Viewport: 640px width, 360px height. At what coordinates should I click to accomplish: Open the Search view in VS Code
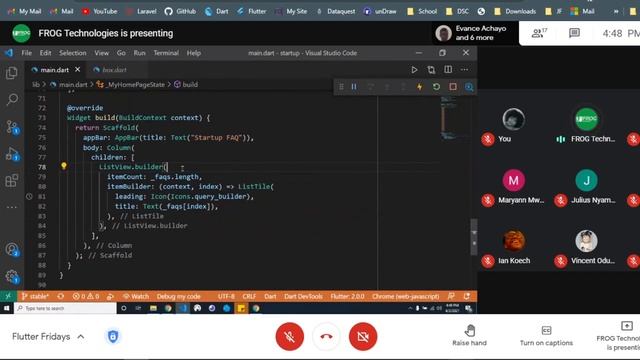[x=12, y=99]
